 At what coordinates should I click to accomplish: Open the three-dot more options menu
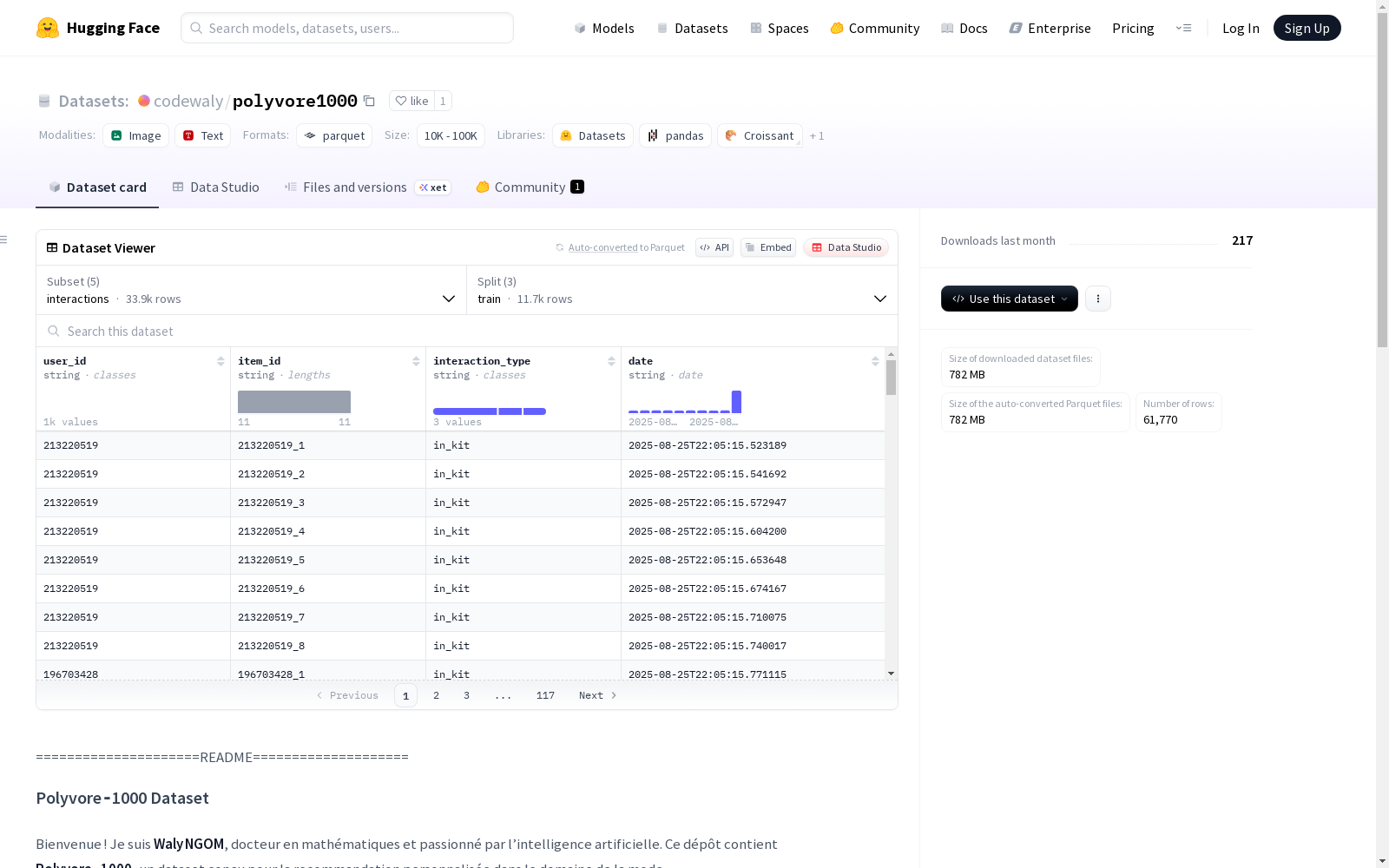tap(1098, 299)
